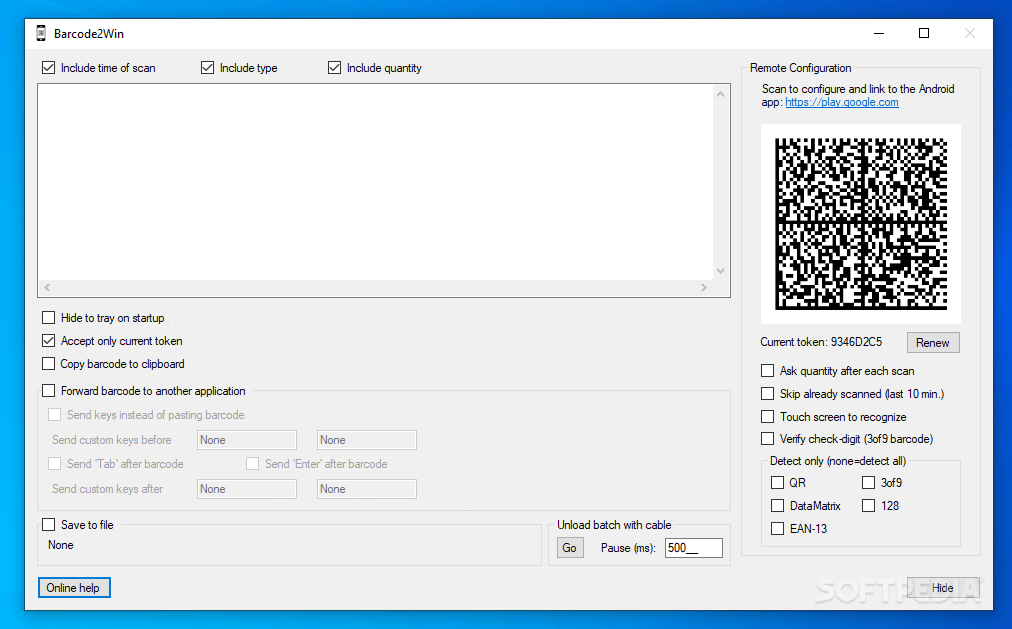Viewport: 1012px width, 629px height.
Task: Open the https://play.google.com link
Action: (841, 101)
